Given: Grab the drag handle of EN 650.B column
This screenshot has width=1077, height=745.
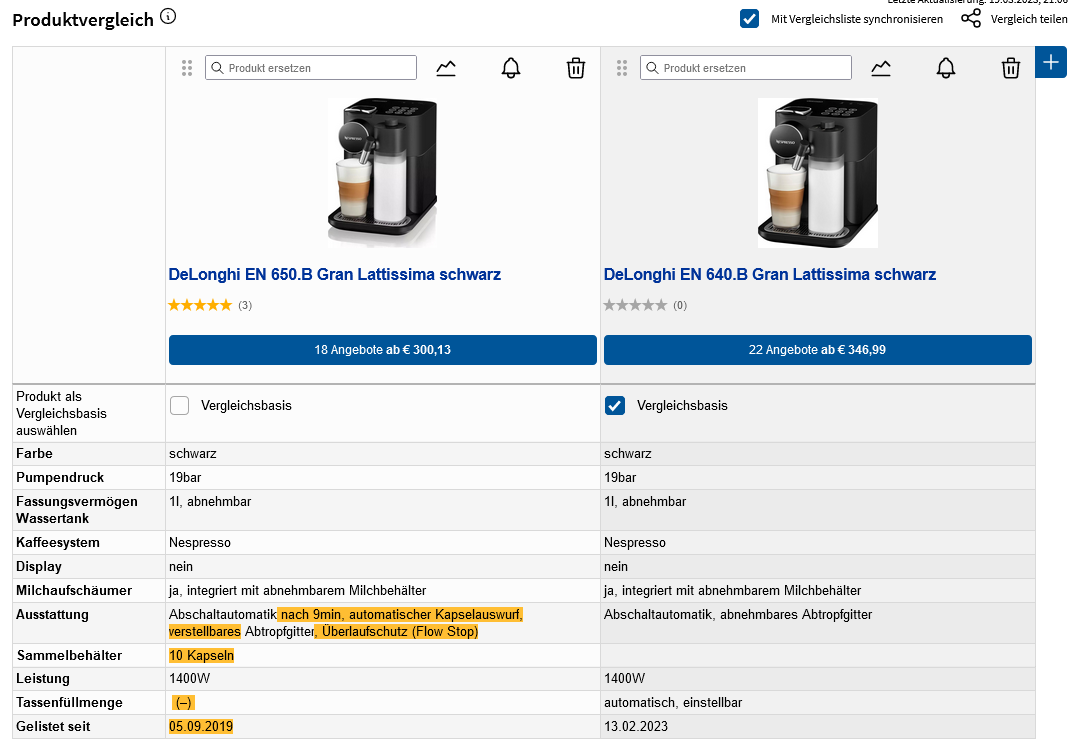Looking at the screenshot, I should tap(187, 68).
